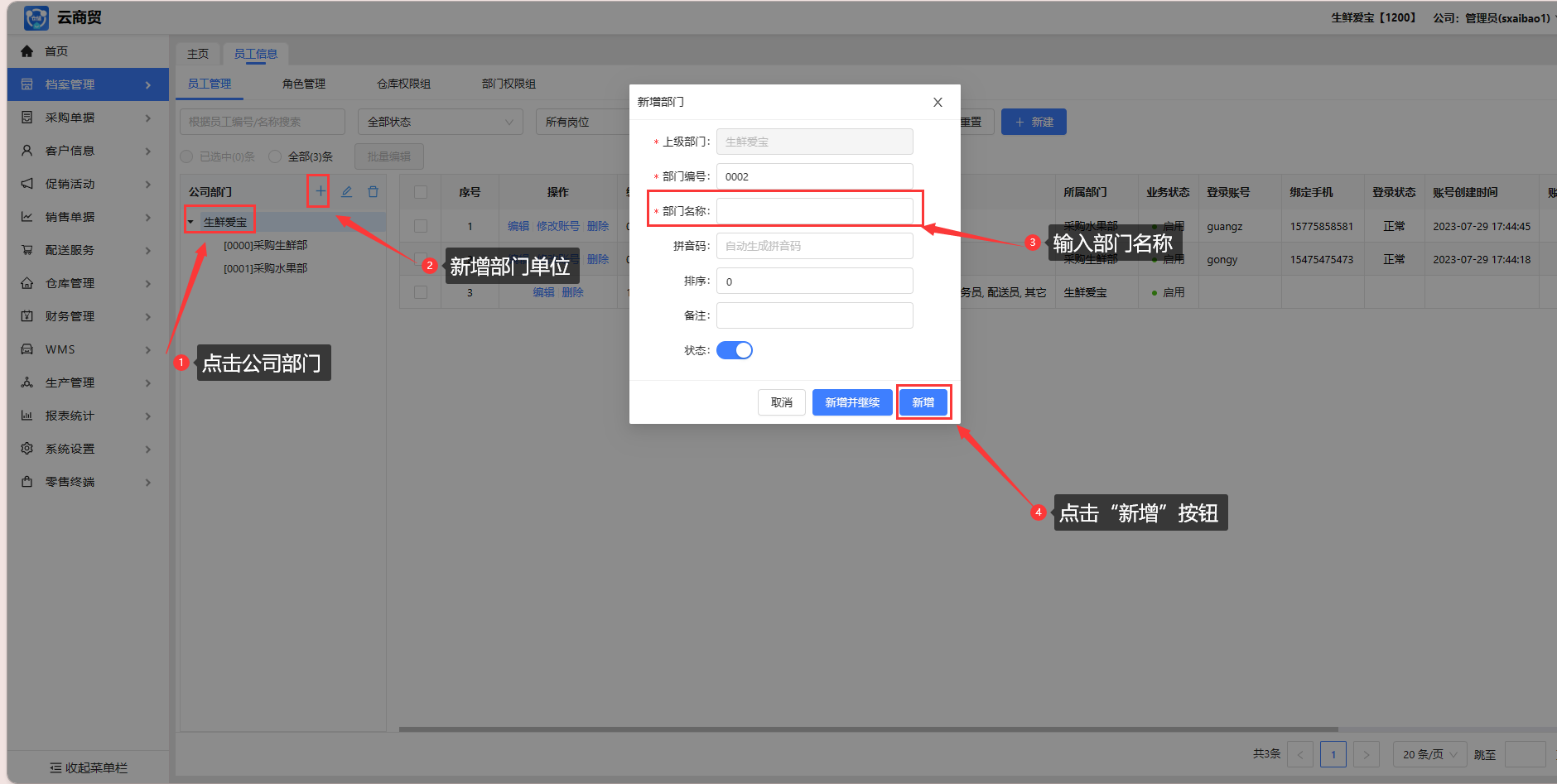
Task: Collapse the 生鲜爱宝 tree node arrow
Action: [190, 222]
